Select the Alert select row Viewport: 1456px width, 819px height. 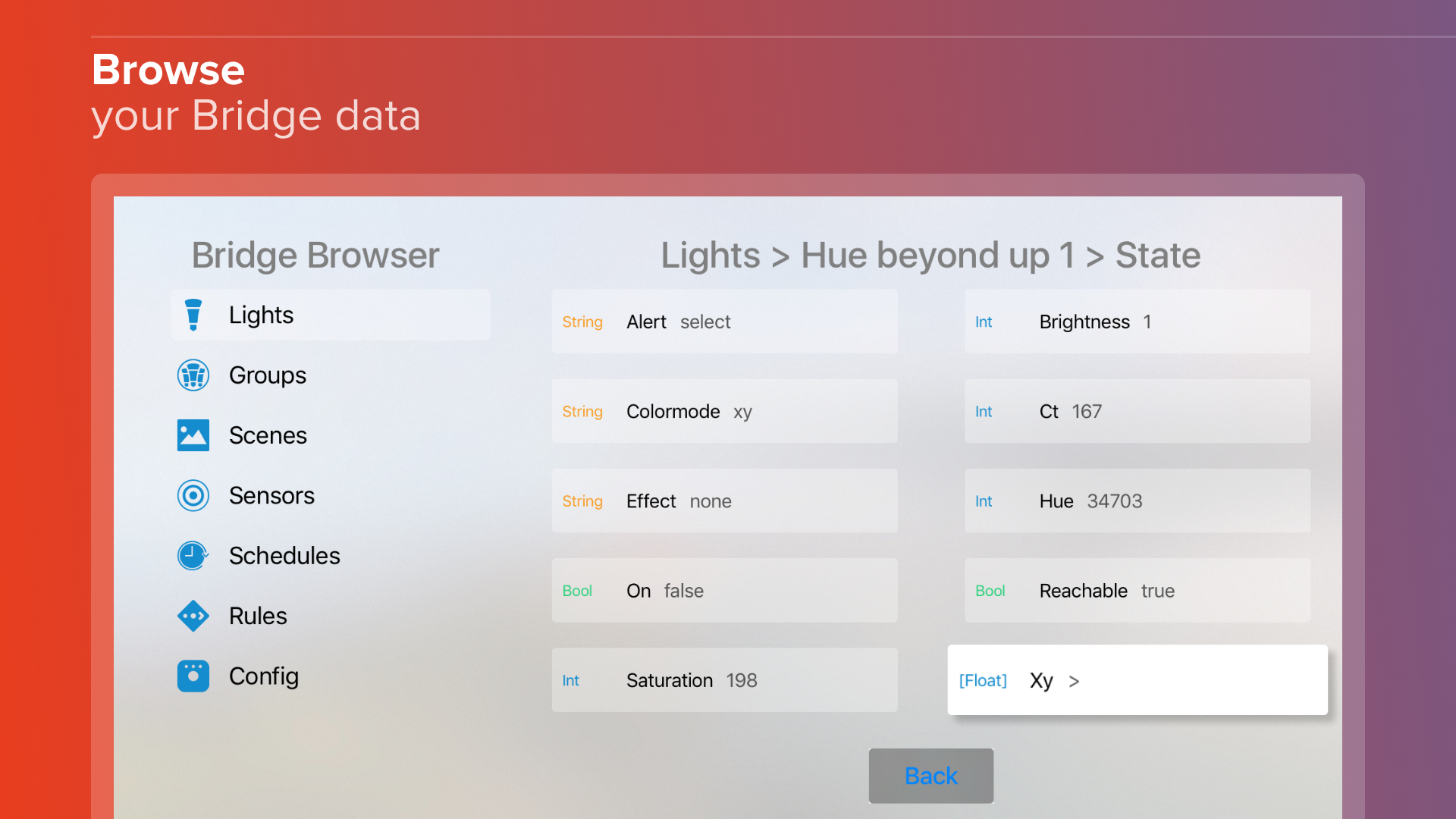(724, 322)
